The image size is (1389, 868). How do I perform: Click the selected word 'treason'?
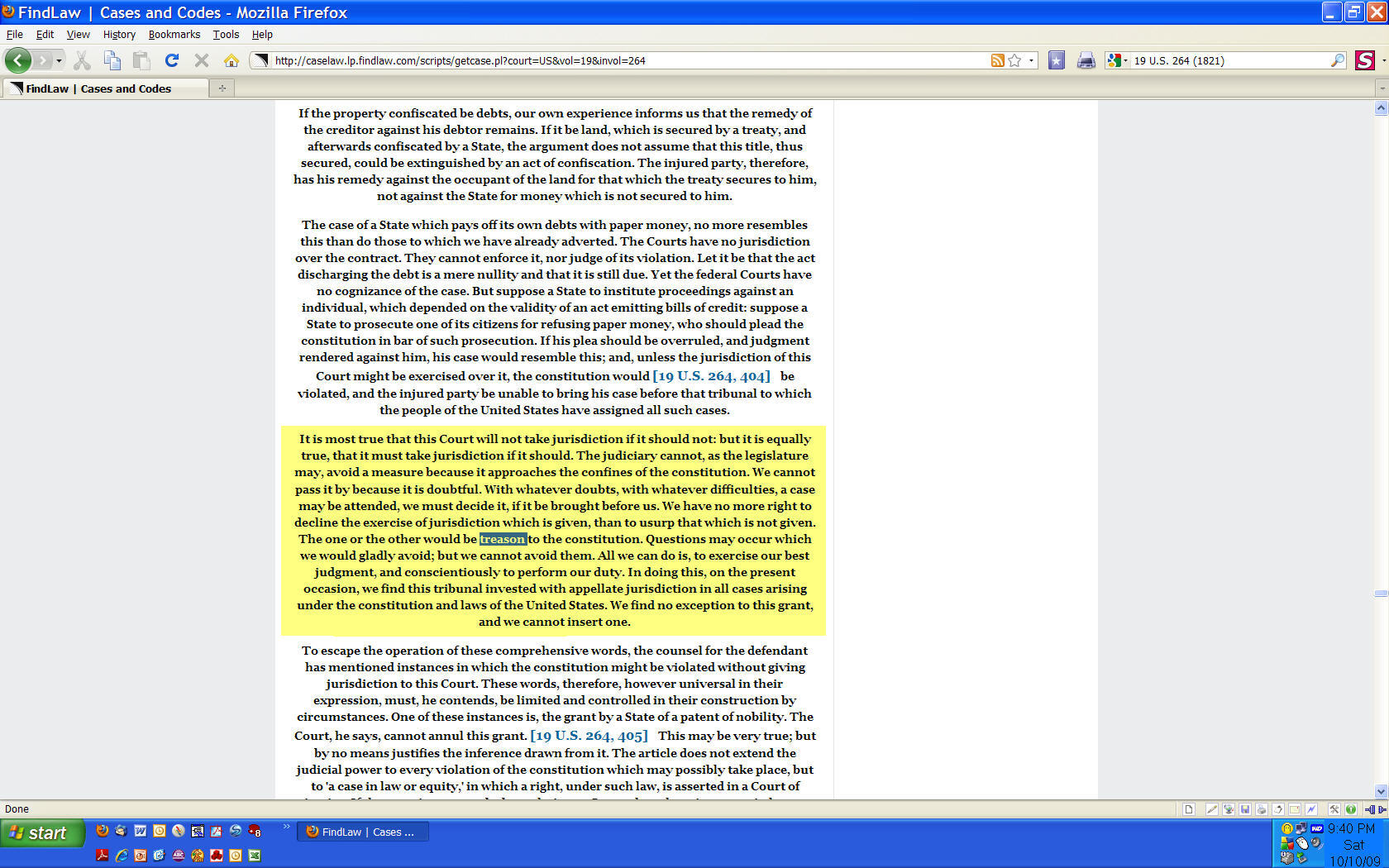(503, 539)
